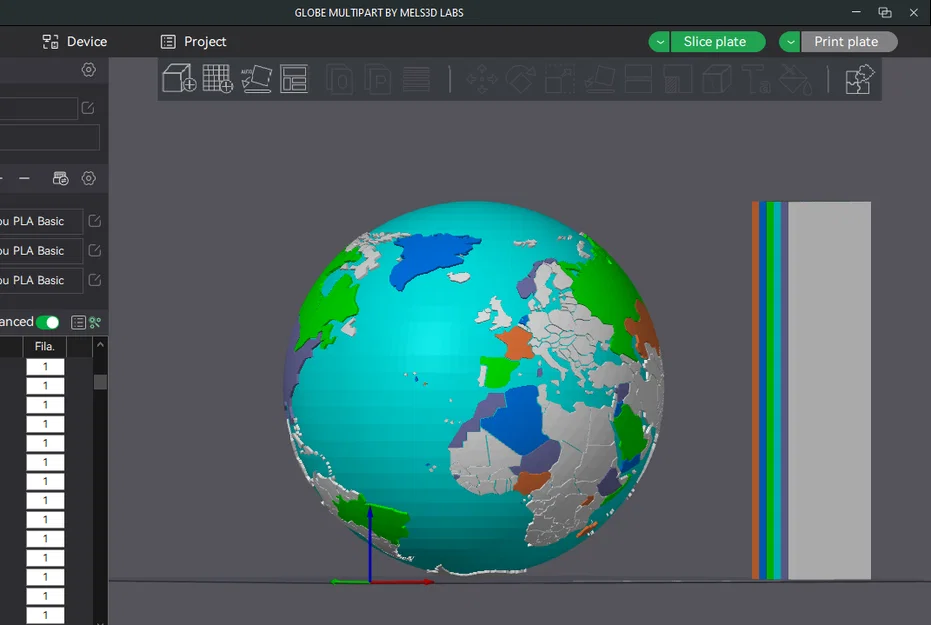The height and width of the screenshot is (625, 931).
Task: Select the Scale tool
Action: point(560,79)
